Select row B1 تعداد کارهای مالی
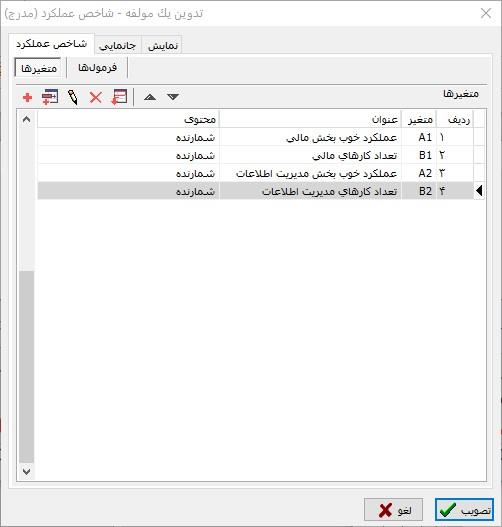 pos(261,155)
